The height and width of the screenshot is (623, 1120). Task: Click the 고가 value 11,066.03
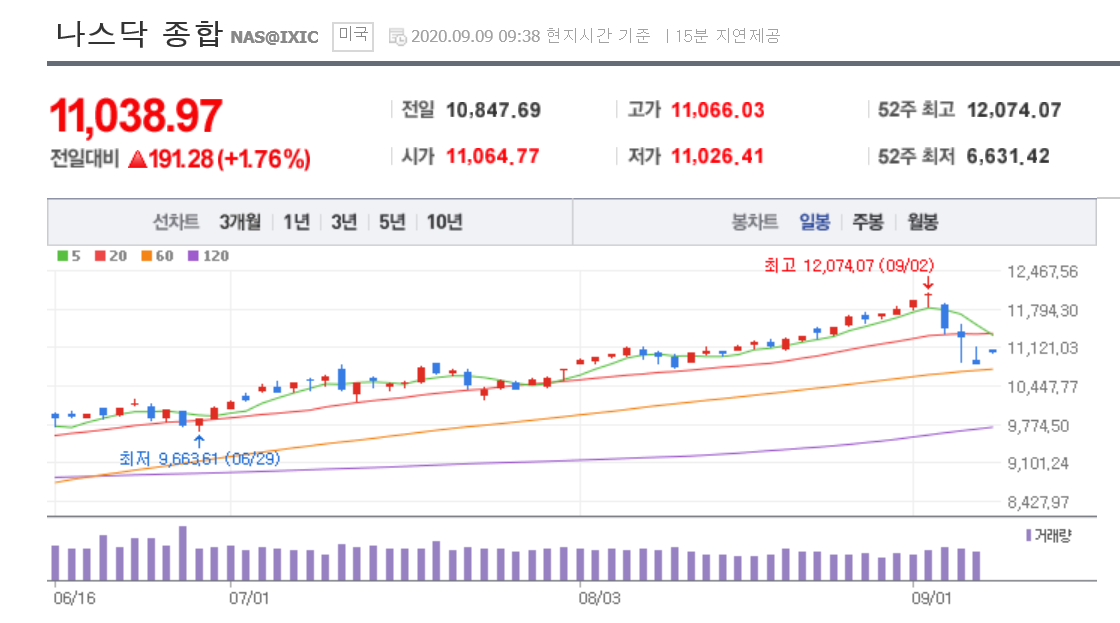pyautogui.click(x=718, y=110)
